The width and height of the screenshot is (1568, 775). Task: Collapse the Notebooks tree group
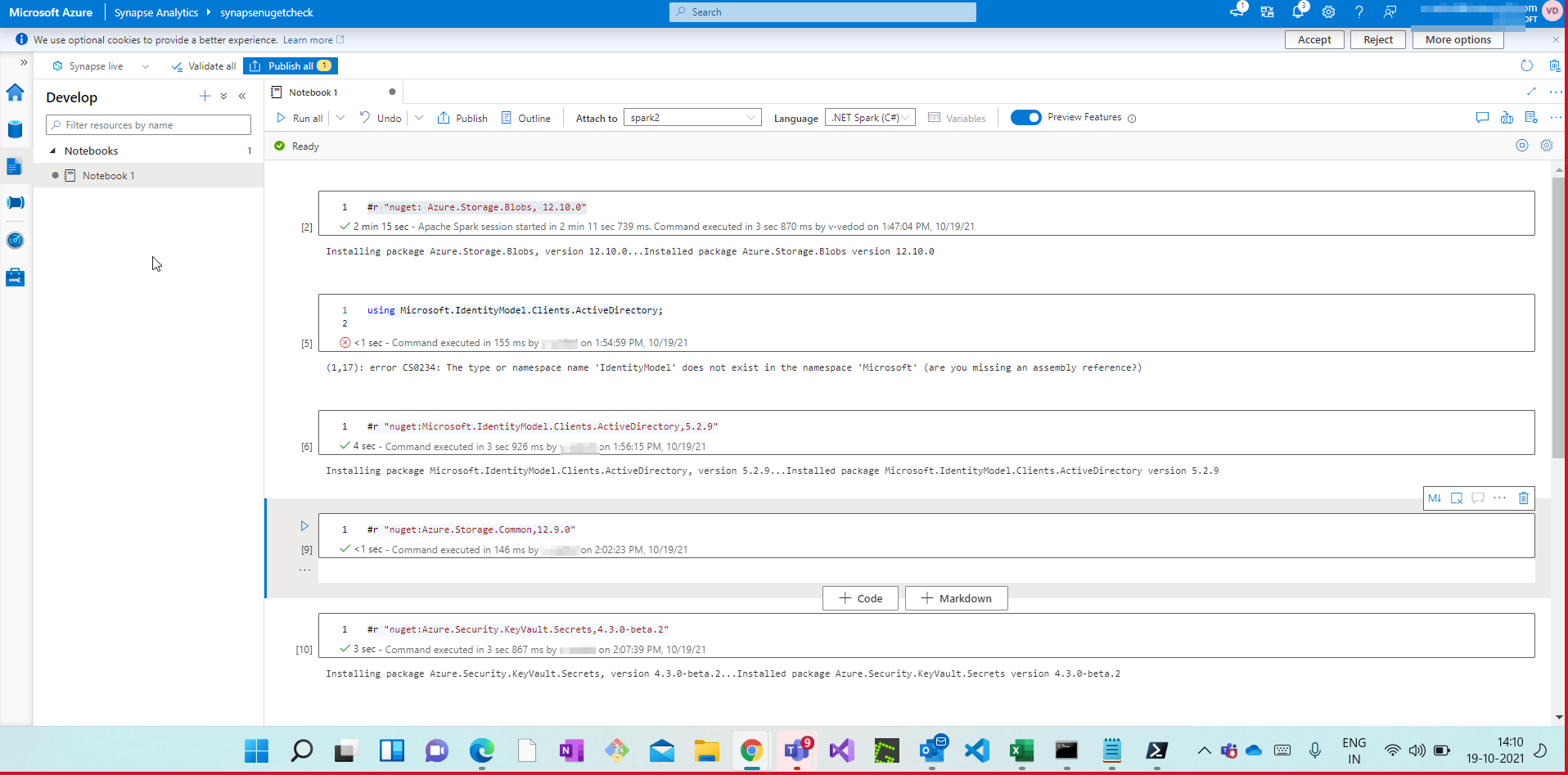(53, 151)
